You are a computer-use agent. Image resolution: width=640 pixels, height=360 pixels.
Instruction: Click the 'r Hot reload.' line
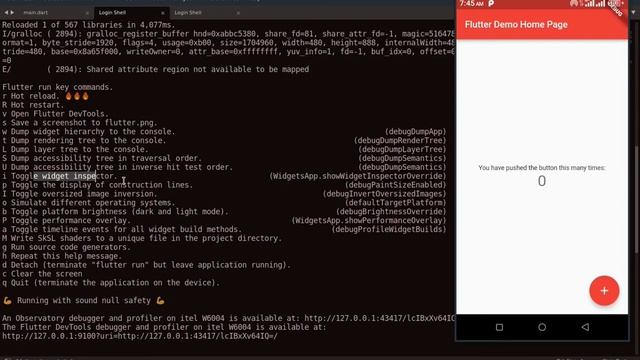[45, 96]
